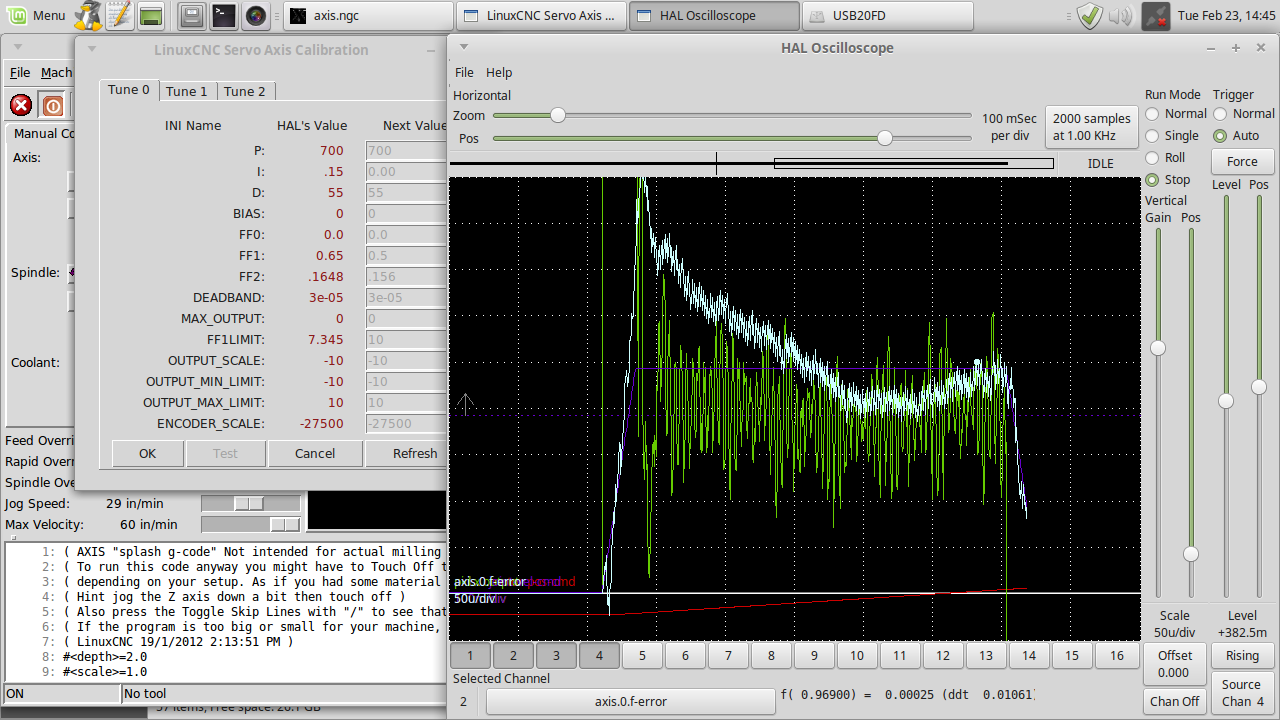Image resolution: width=1280 pixels, height=720 pixels.
Task: Click the calibration Refresh button
Action: point(408,453)
